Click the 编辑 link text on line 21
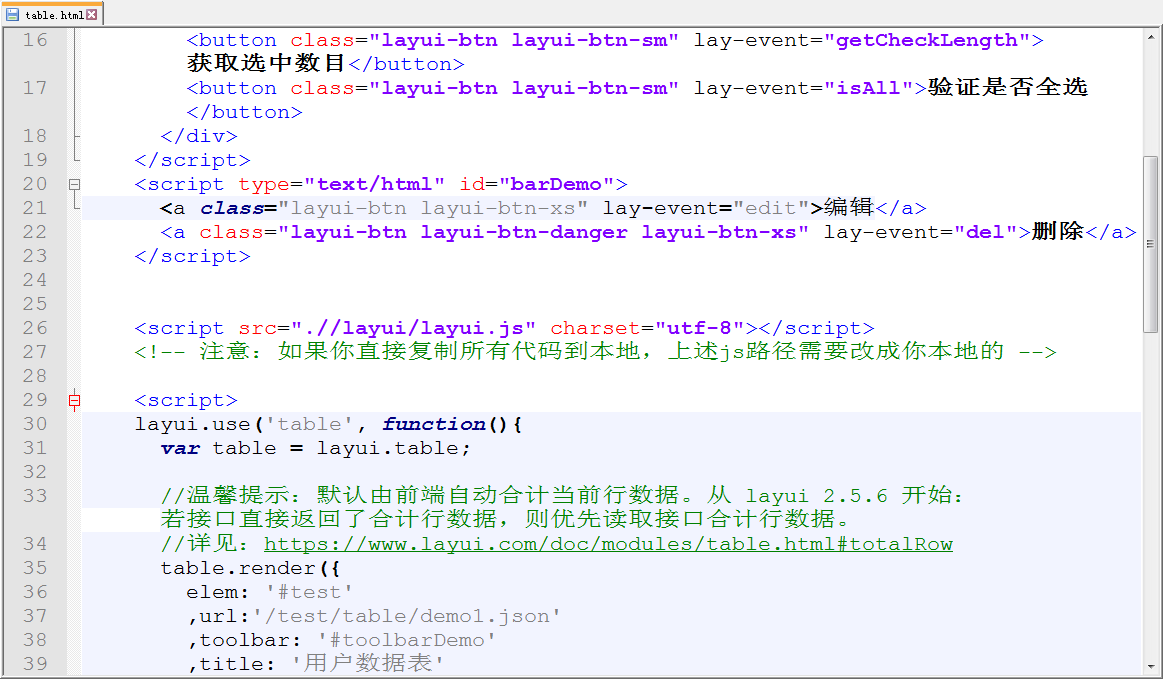This screenshot has height=679, width=1163. pos(849,208)
